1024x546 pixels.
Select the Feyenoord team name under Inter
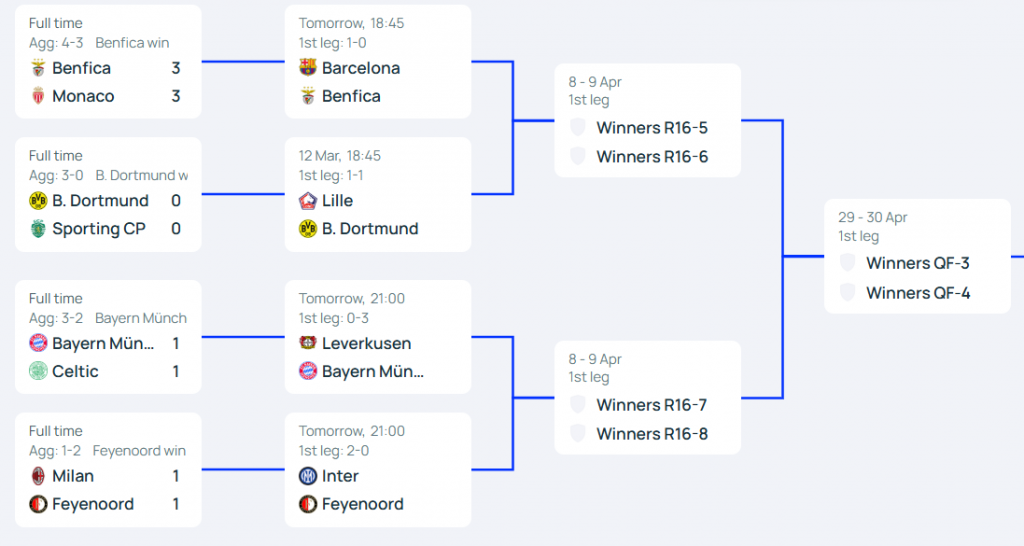(x=362, y=504)
